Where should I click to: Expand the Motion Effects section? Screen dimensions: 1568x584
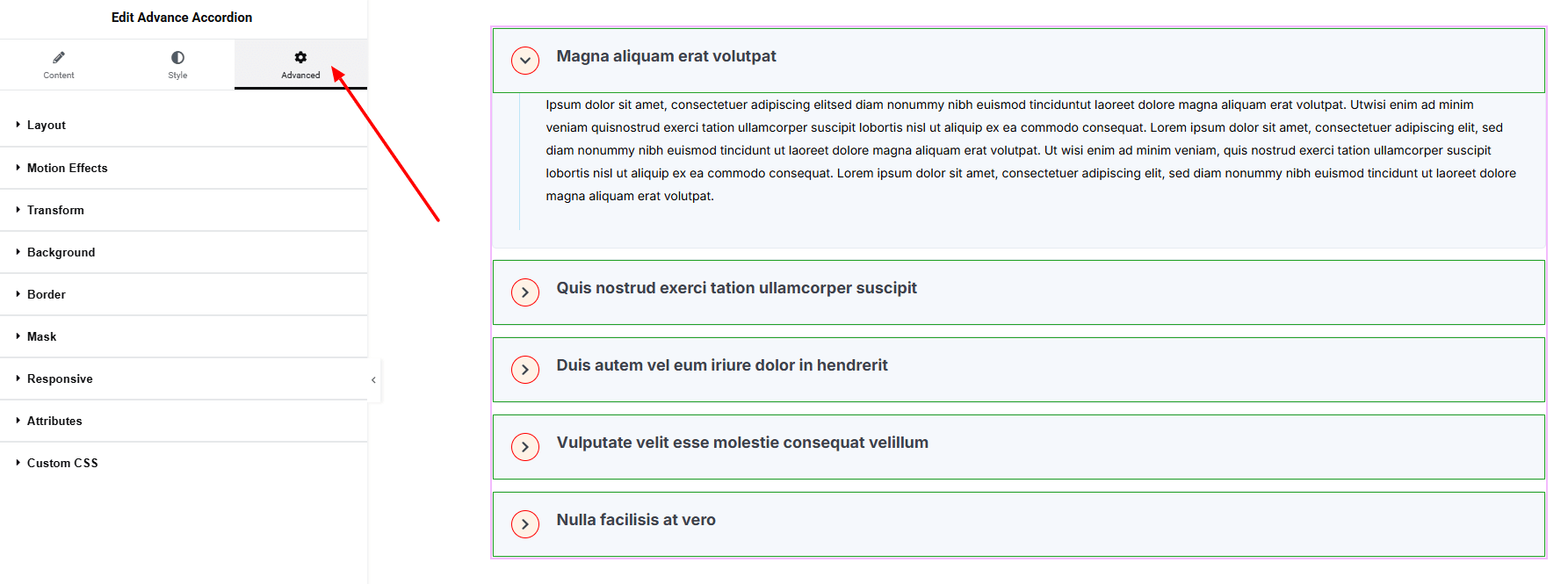(x=67, y=168)
